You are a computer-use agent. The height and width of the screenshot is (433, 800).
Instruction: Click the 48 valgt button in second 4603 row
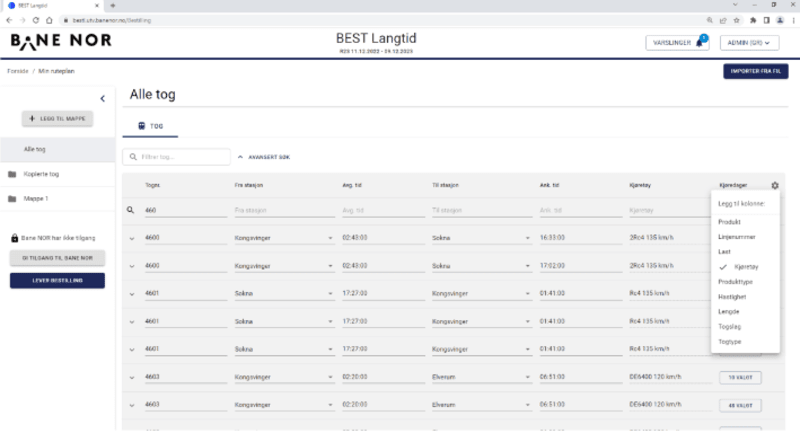point(740,405)
